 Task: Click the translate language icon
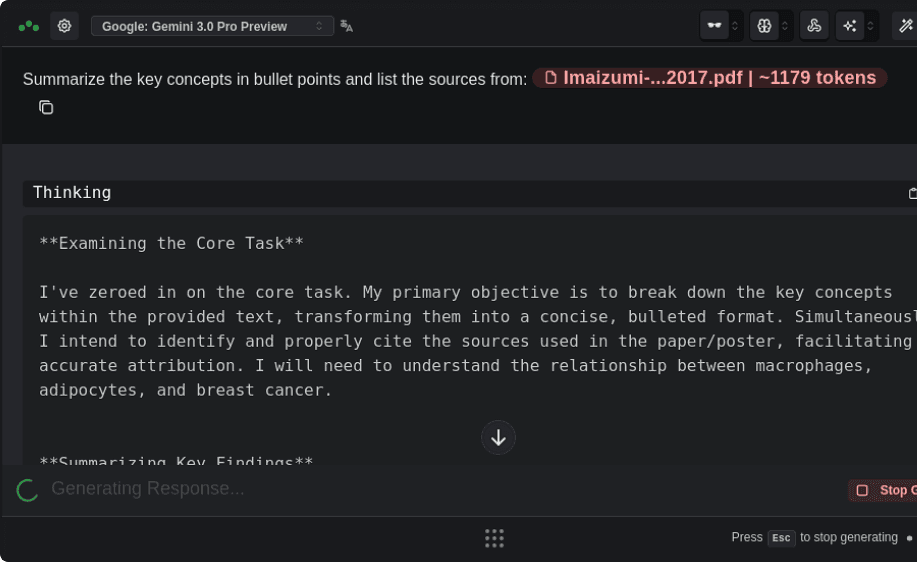pyautogui.click(x=347, y=26)
